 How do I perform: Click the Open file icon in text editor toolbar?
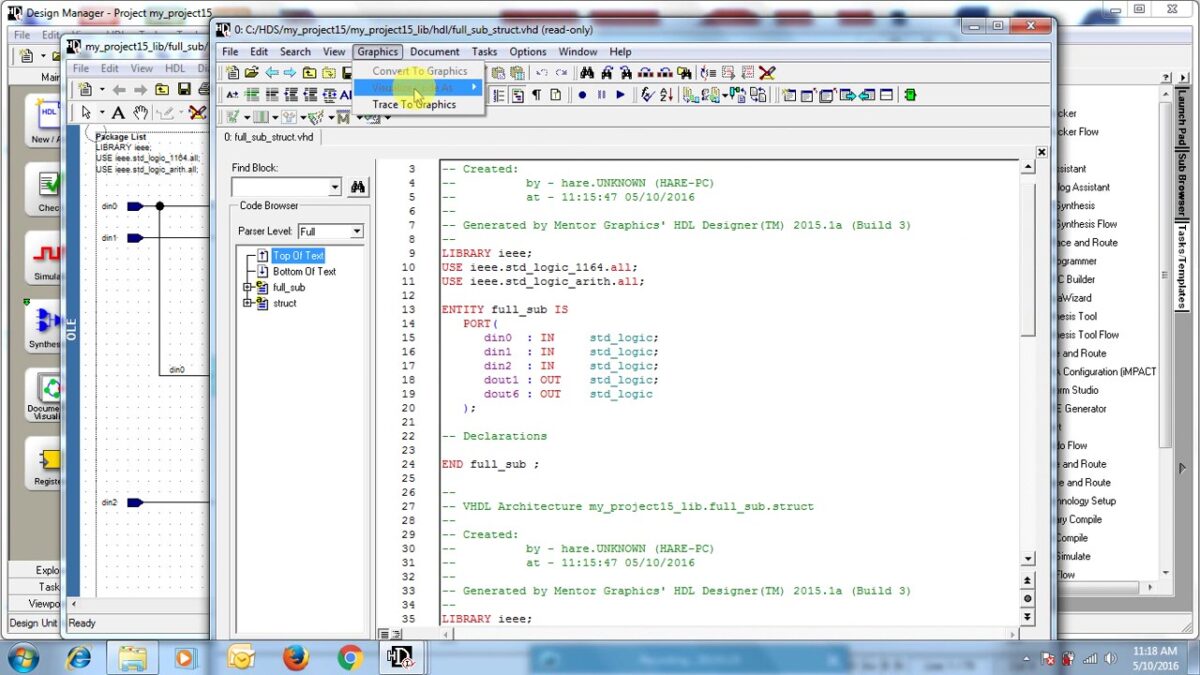click(252, 72)
